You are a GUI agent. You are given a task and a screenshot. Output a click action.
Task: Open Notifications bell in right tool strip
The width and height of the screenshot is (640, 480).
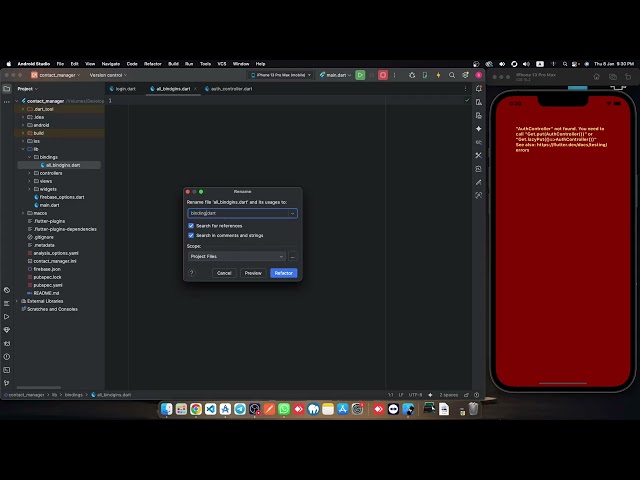pyautogui.click(x=478, y=89)
